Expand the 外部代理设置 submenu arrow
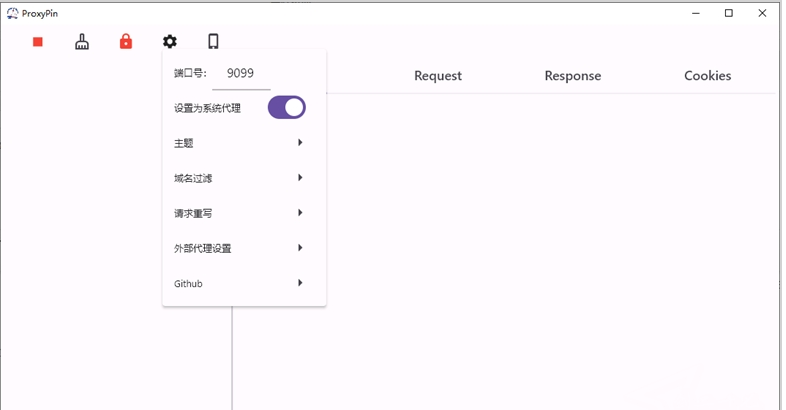The height and width of the screenshot is (410, 786). 300,248
